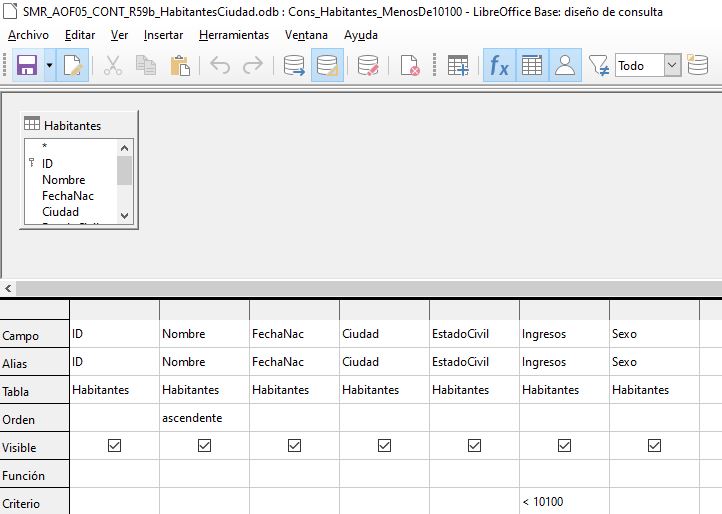Toggle the Table name row icon
Image resolution: width=722 pixels, height=514 pixels.
532,65
